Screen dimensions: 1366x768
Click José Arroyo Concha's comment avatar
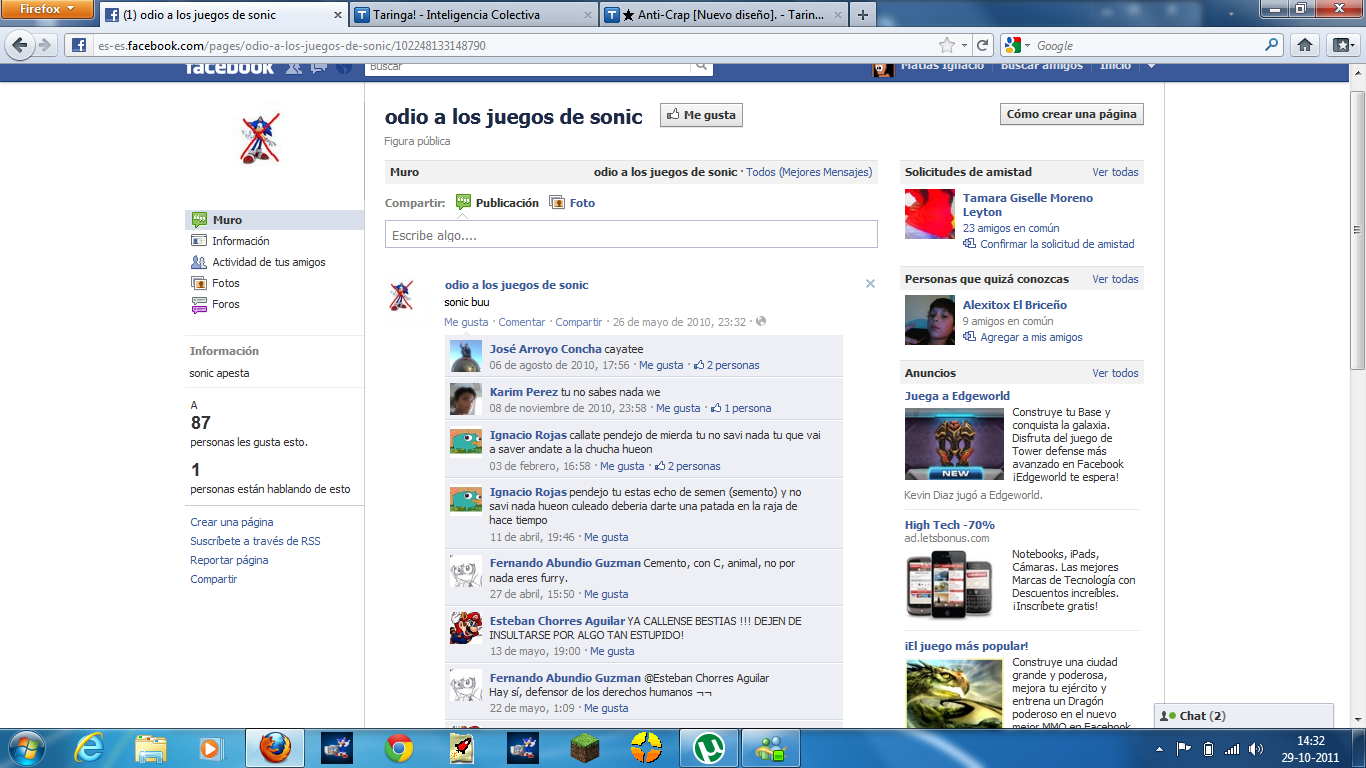point(466,356)
